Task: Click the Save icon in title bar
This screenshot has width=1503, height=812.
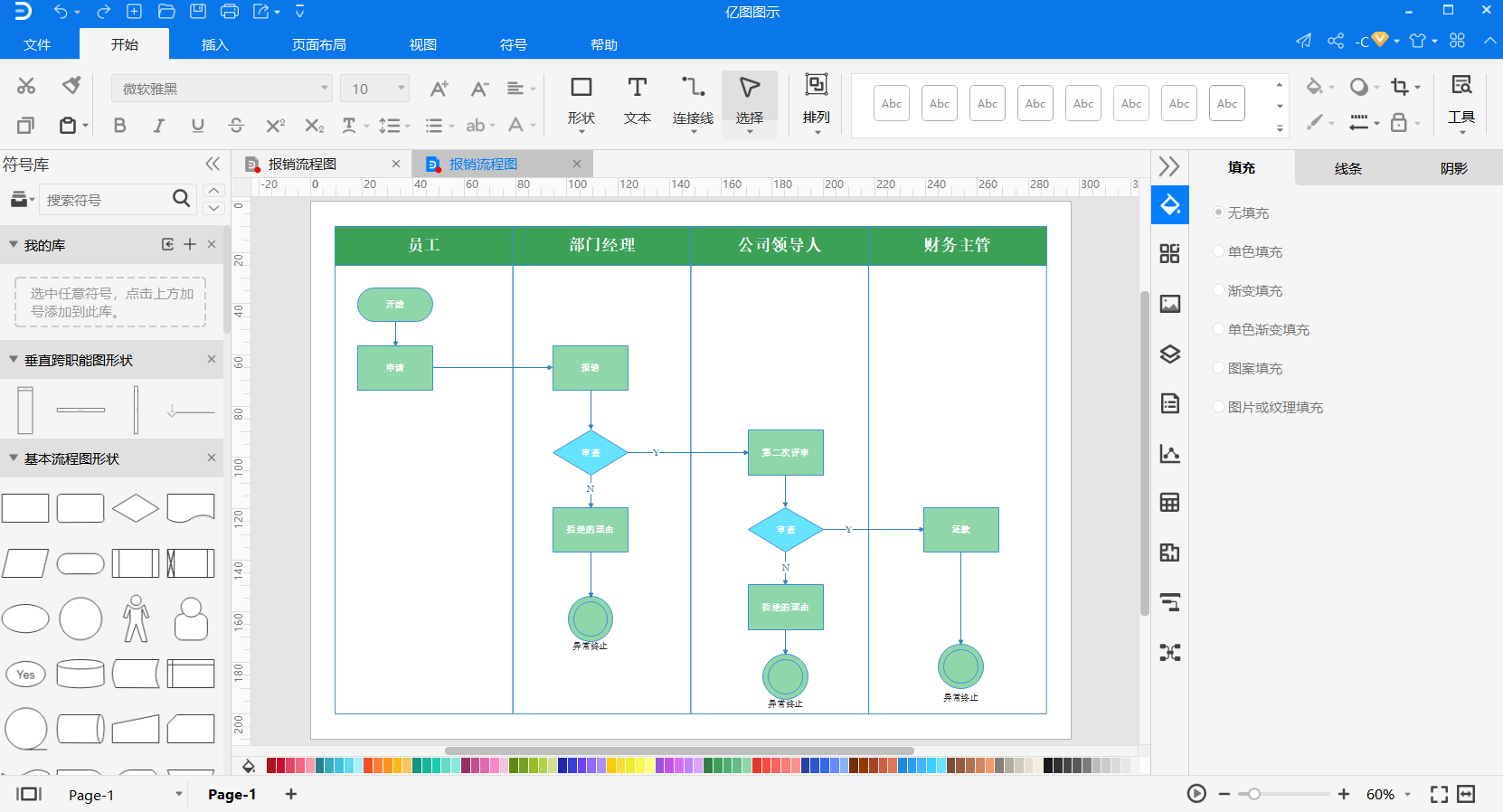Action: [x=198, y=12]
